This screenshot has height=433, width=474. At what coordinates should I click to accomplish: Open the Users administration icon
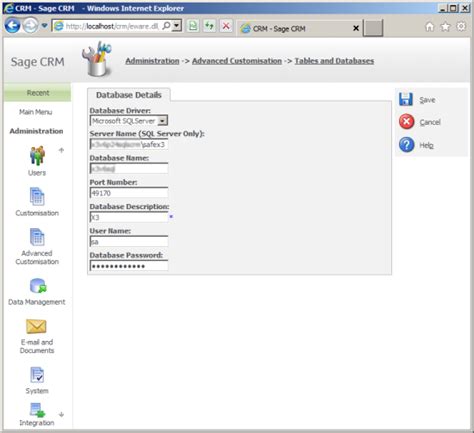(x=37, y=155)
